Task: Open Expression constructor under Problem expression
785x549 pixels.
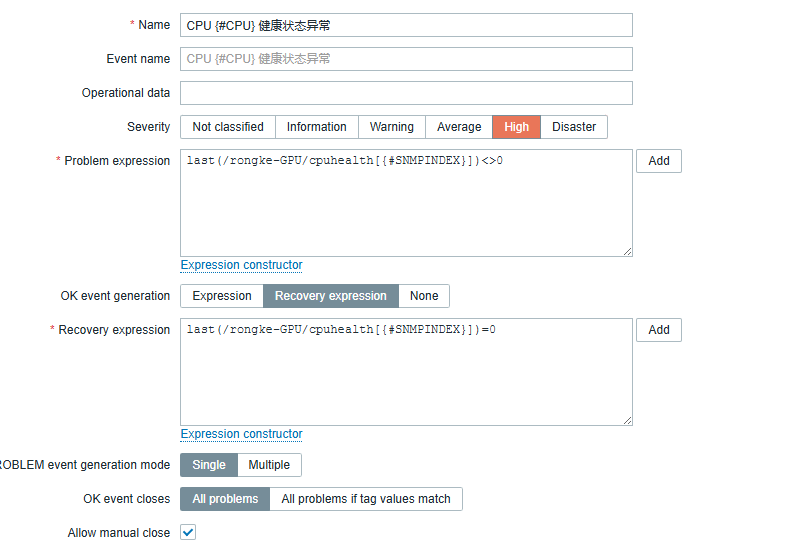Action: click(x=241, y=265)
